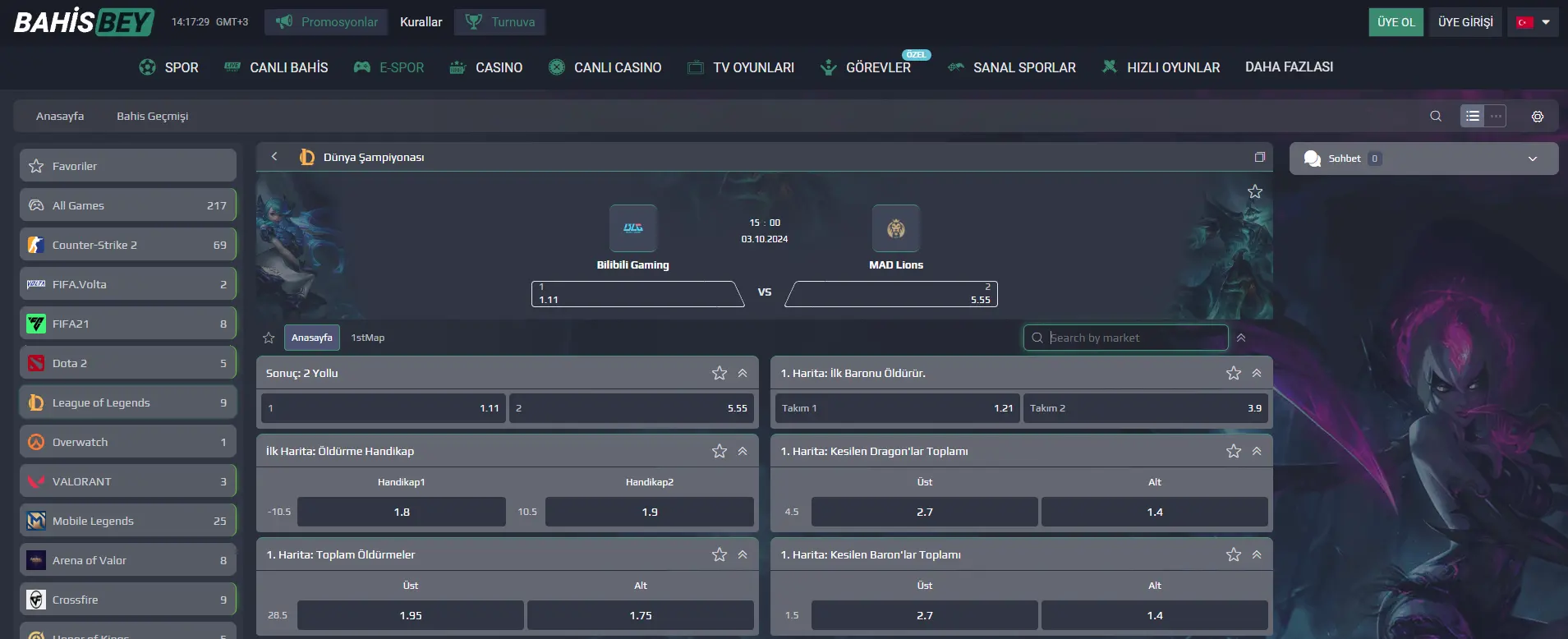Screen dimensions: 1568x639
Task: Open the Bahis Geçmişi tab
Action: 152,116
